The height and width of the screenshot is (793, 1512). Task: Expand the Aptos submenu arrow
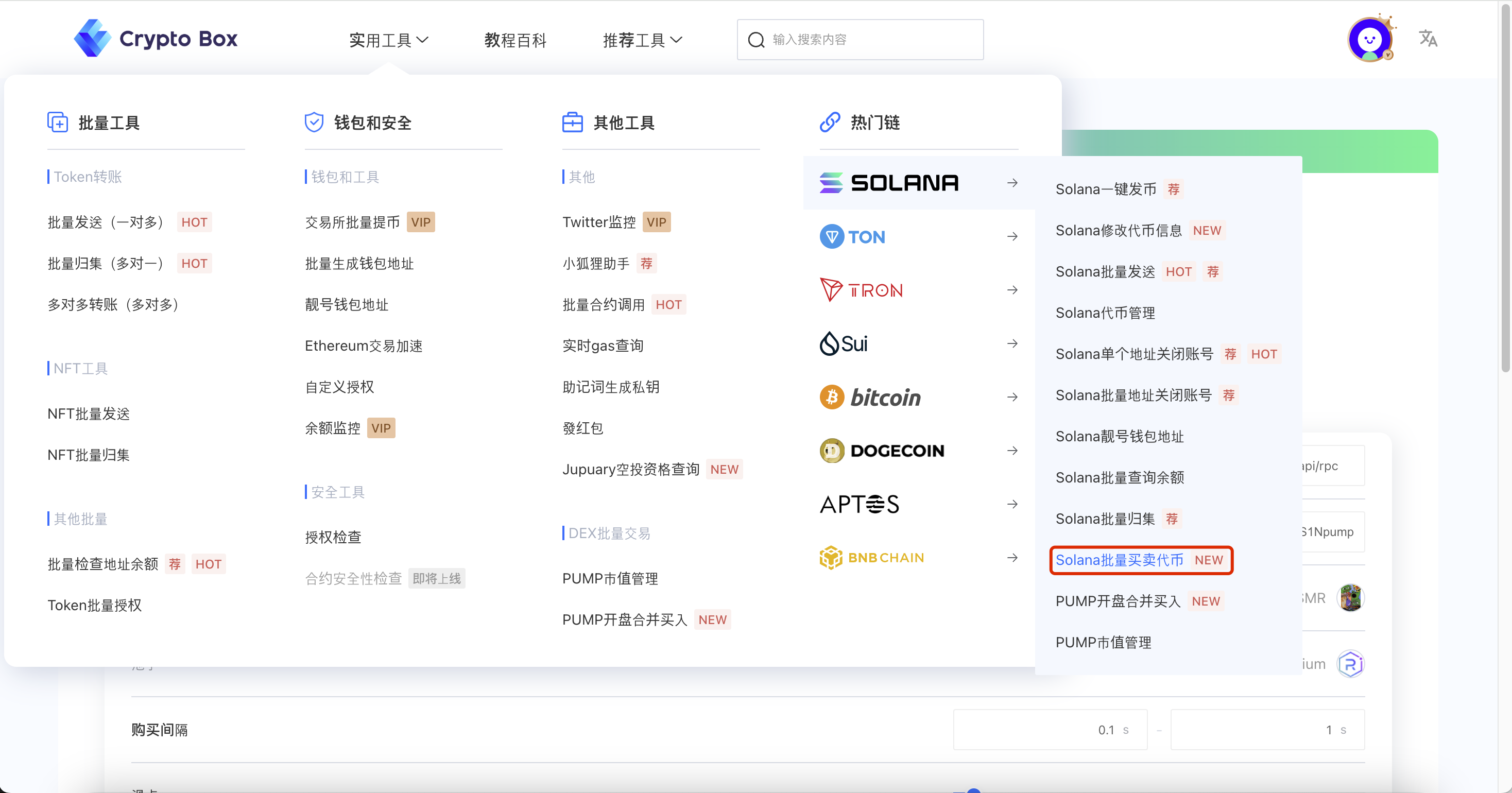point(1012,504)
